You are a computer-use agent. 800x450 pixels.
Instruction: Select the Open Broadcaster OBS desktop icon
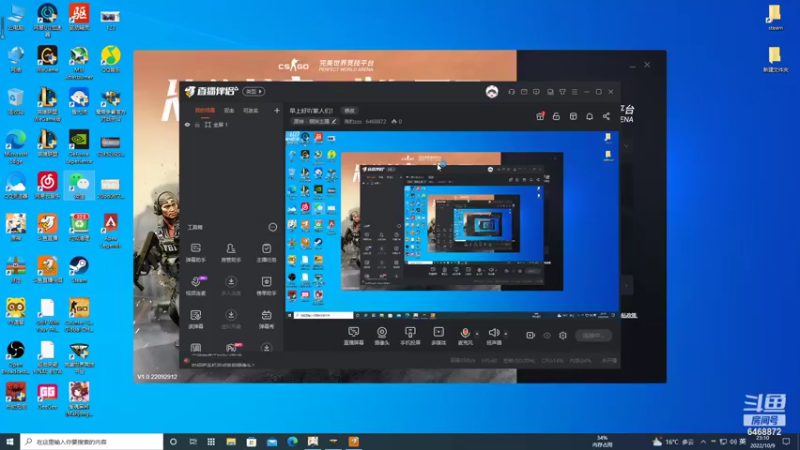[16, 357]
